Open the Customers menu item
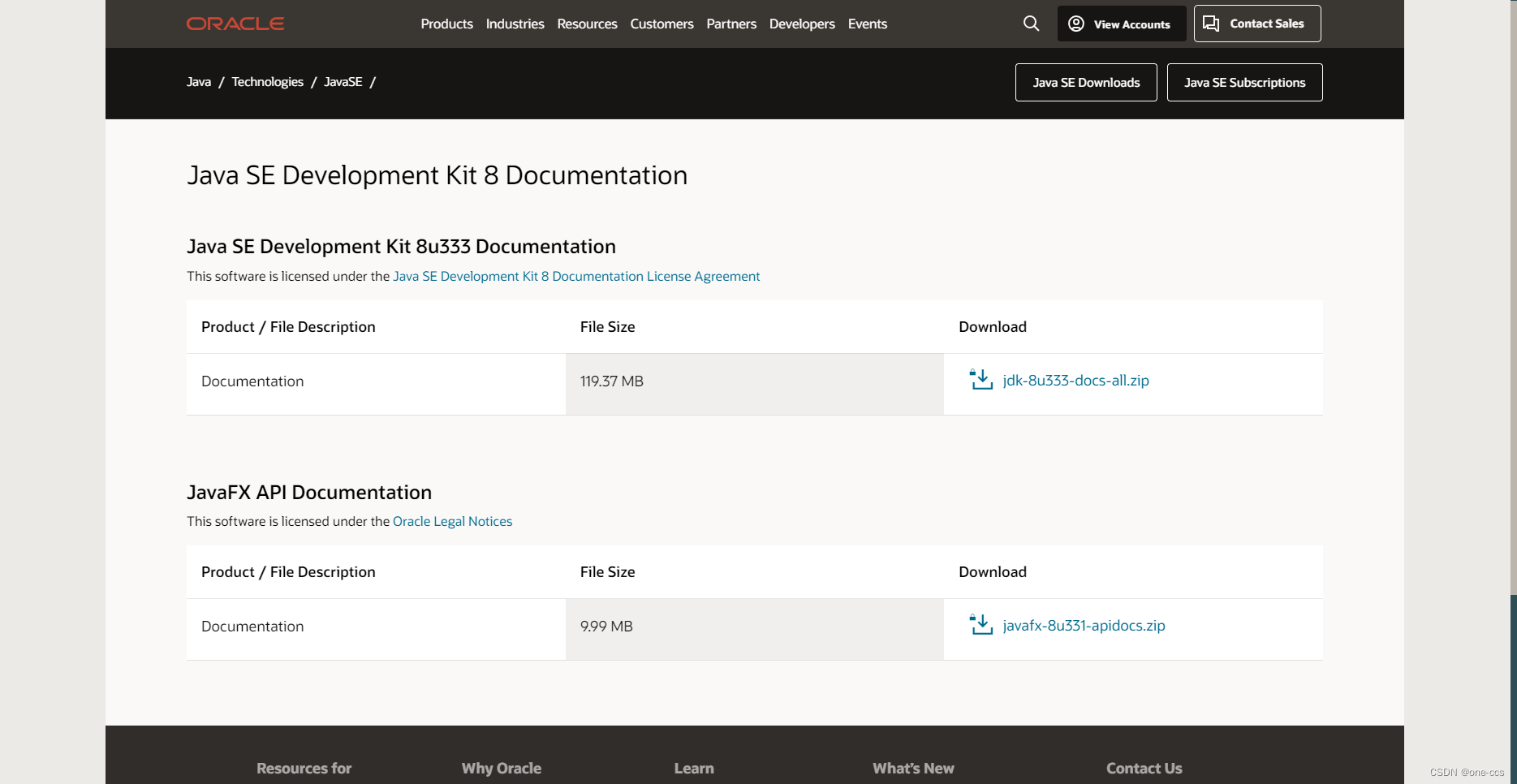The height and width of the screenshot is (784, 1517). [x=662, y=24]
